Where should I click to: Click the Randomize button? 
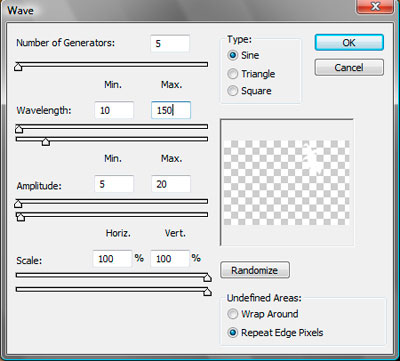pyautogui.click(x=255, y=270)
